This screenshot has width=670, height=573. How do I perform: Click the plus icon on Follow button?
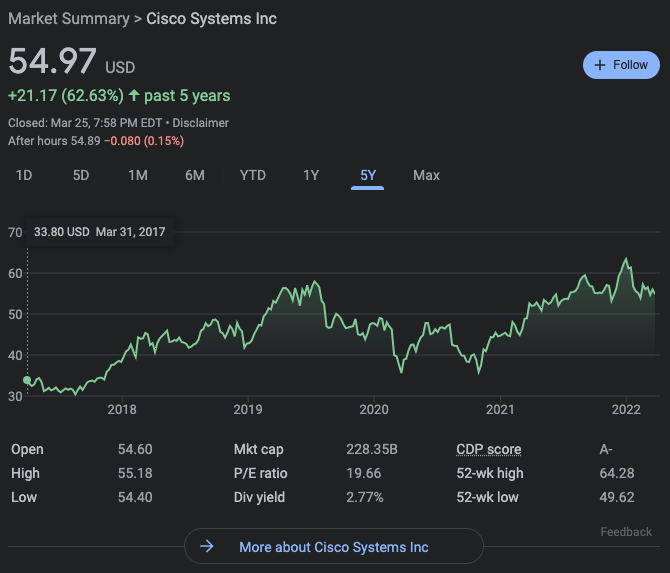click(600, 65)
